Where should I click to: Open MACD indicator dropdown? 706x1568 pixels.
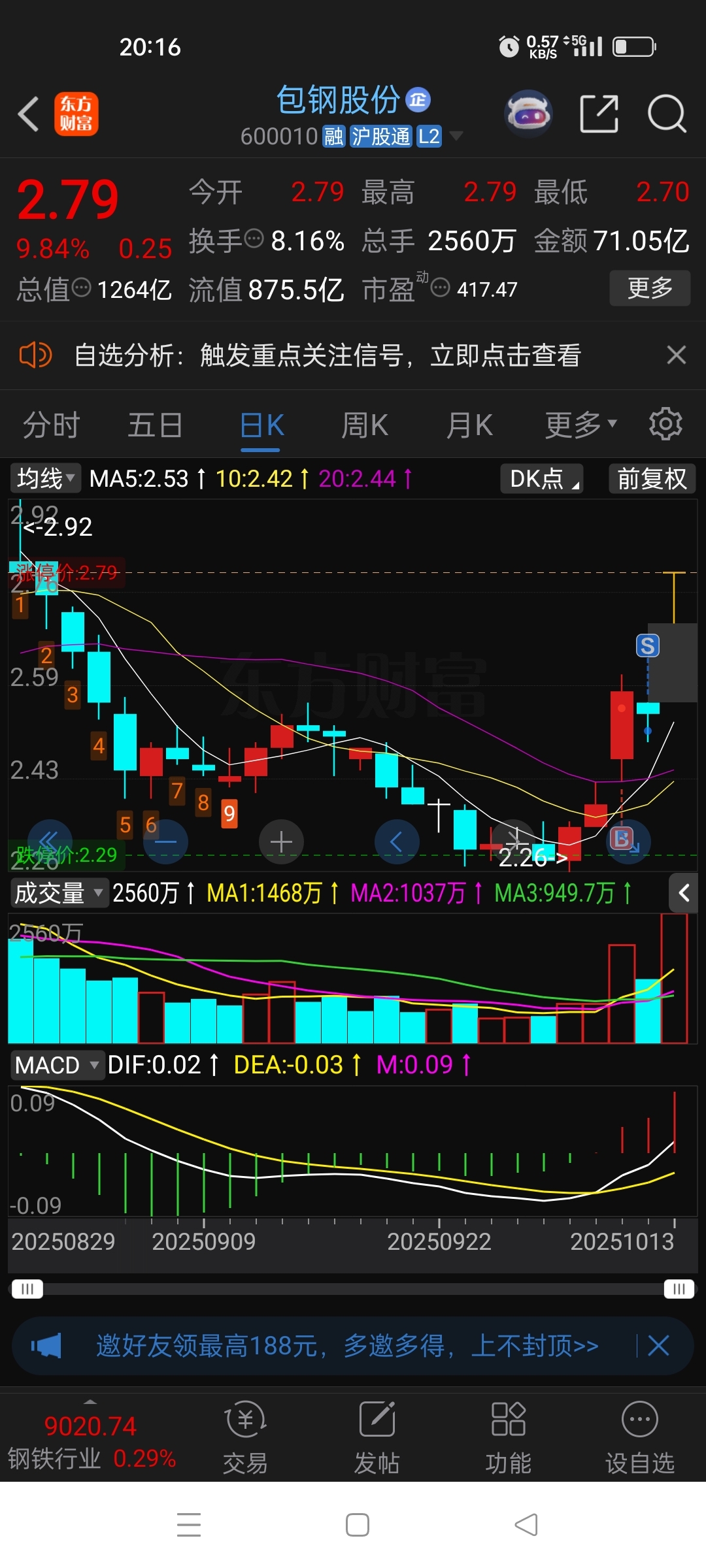(58, 1065)
